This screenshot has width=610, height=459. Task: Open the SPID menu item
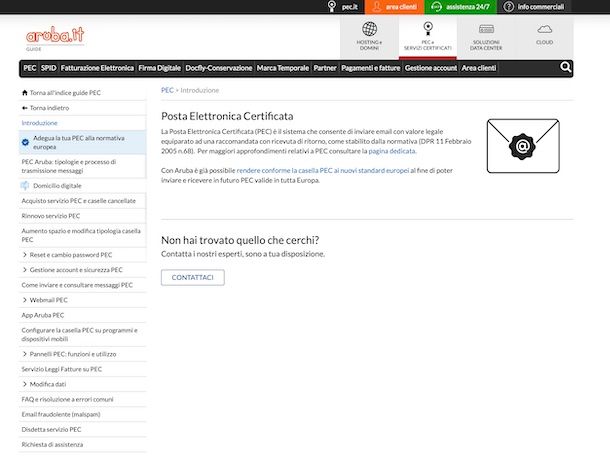pyautogui.click(x=49, y=68)
